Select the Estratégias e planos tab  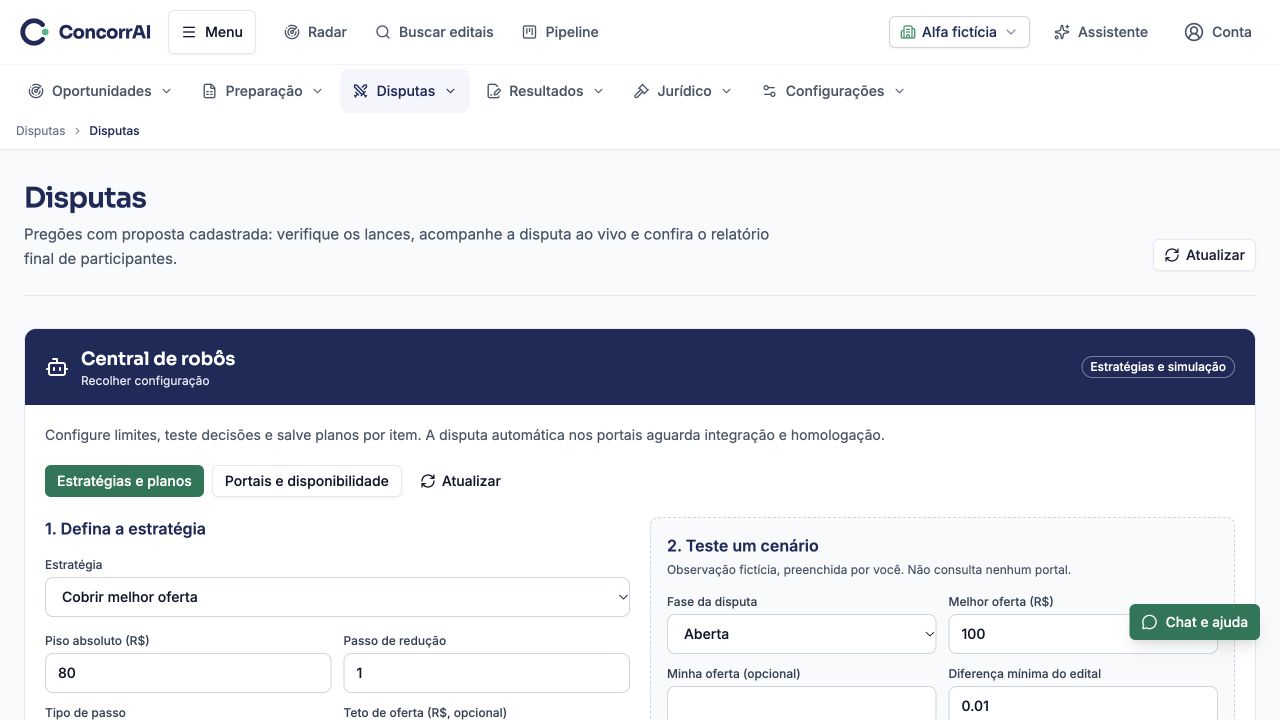tap(124, 481)
